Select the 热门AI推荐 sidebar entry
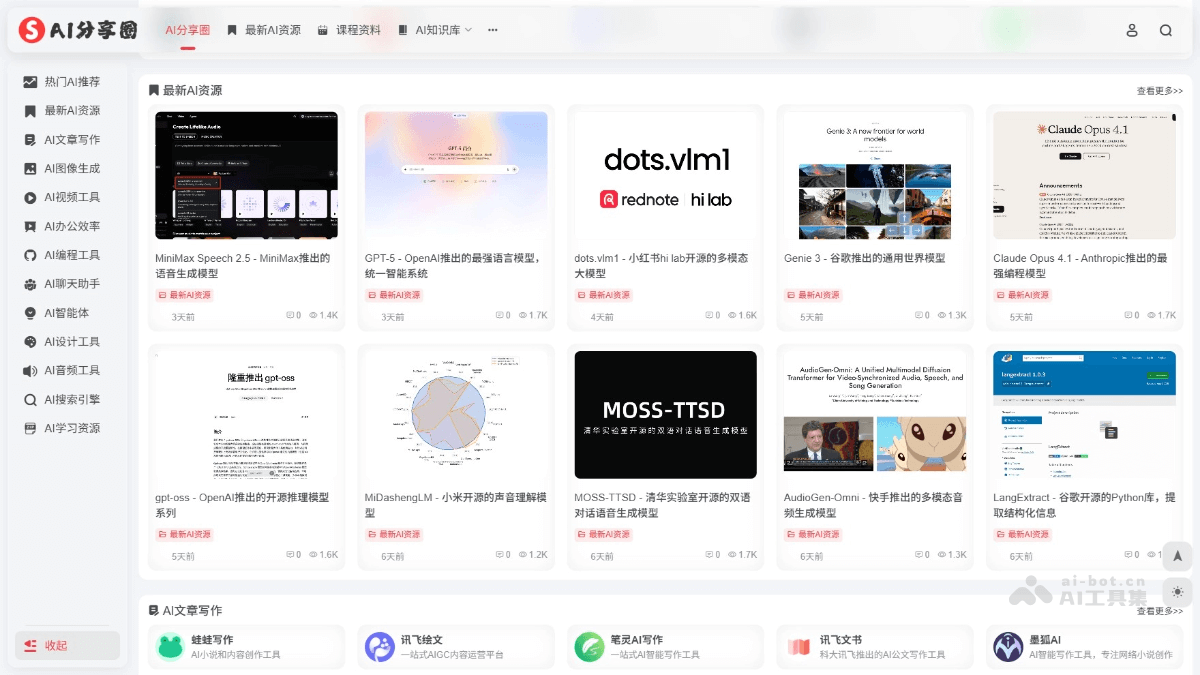Viewport: 1200px width, 675px height. [65, 81]
